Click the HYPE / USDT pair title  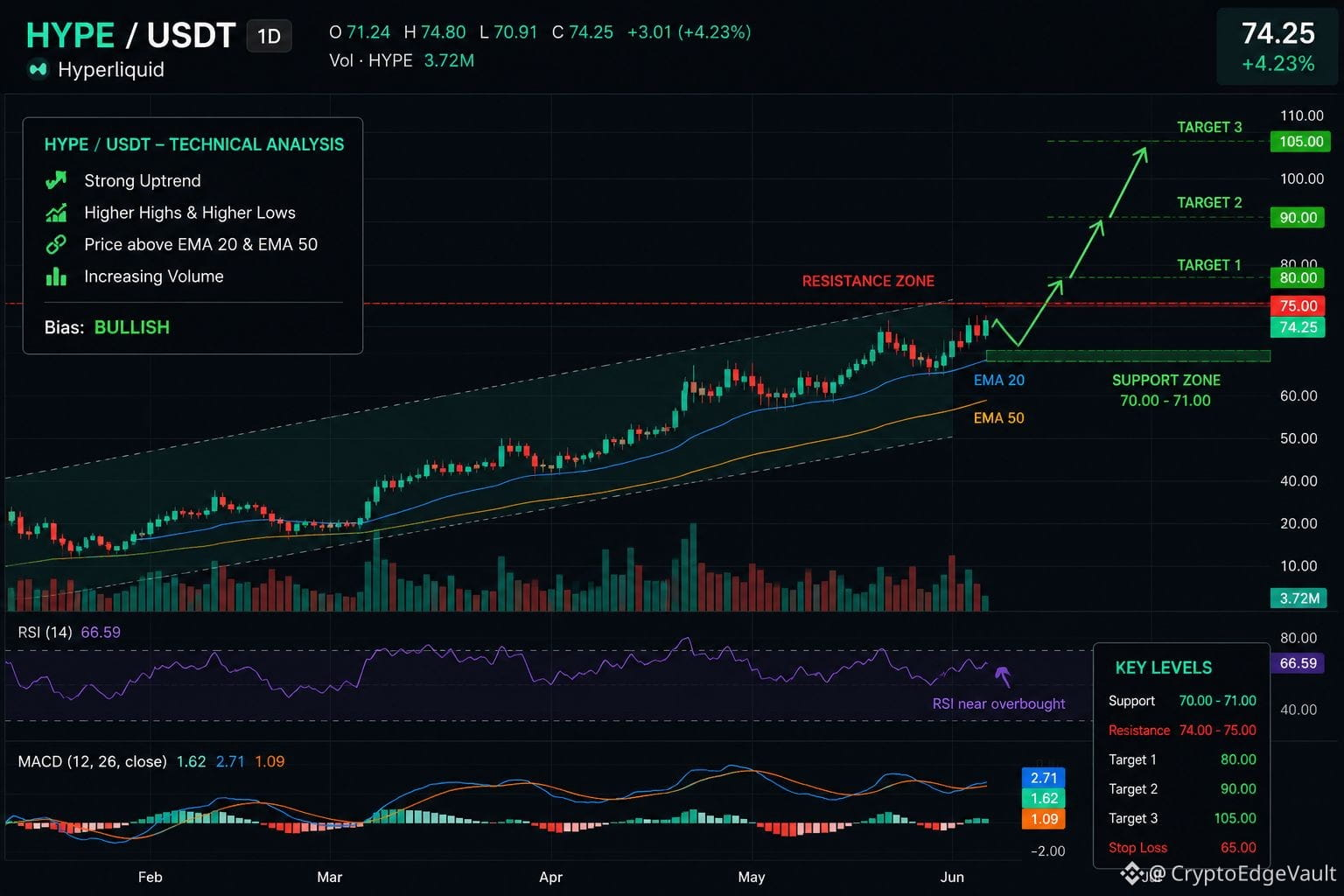pos(131,35)
